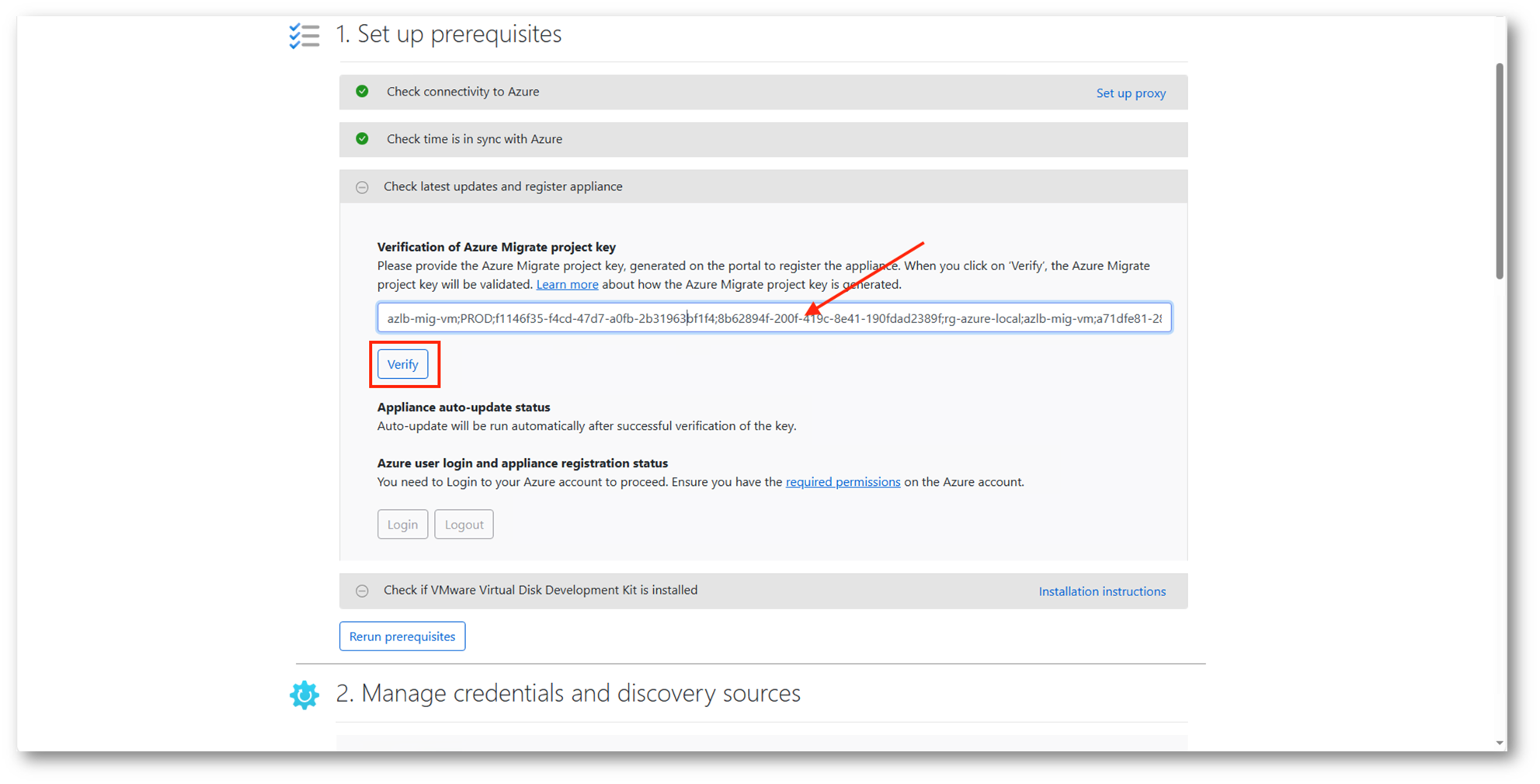Click the gear icon beside Manage credentials
Image resolution: width=1540 pixels, height=784 pixels.
point(304,695)
